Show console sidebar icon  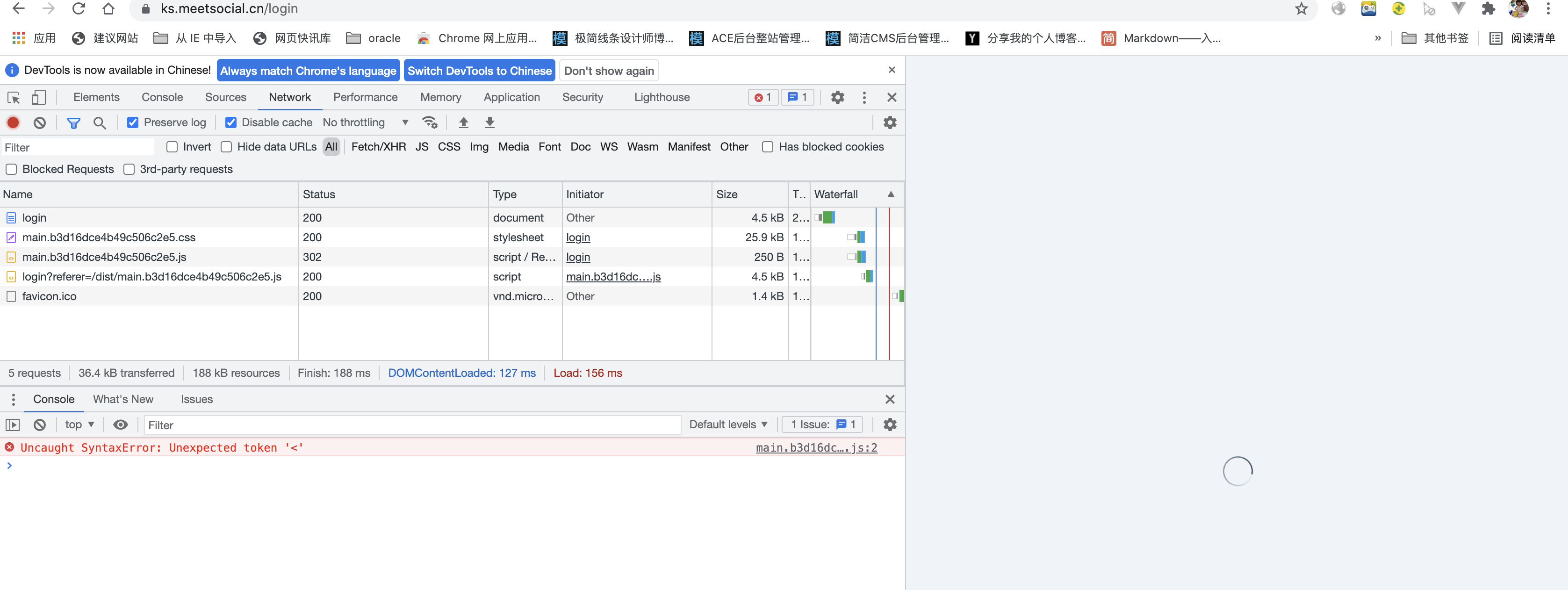tap(13, 425)
